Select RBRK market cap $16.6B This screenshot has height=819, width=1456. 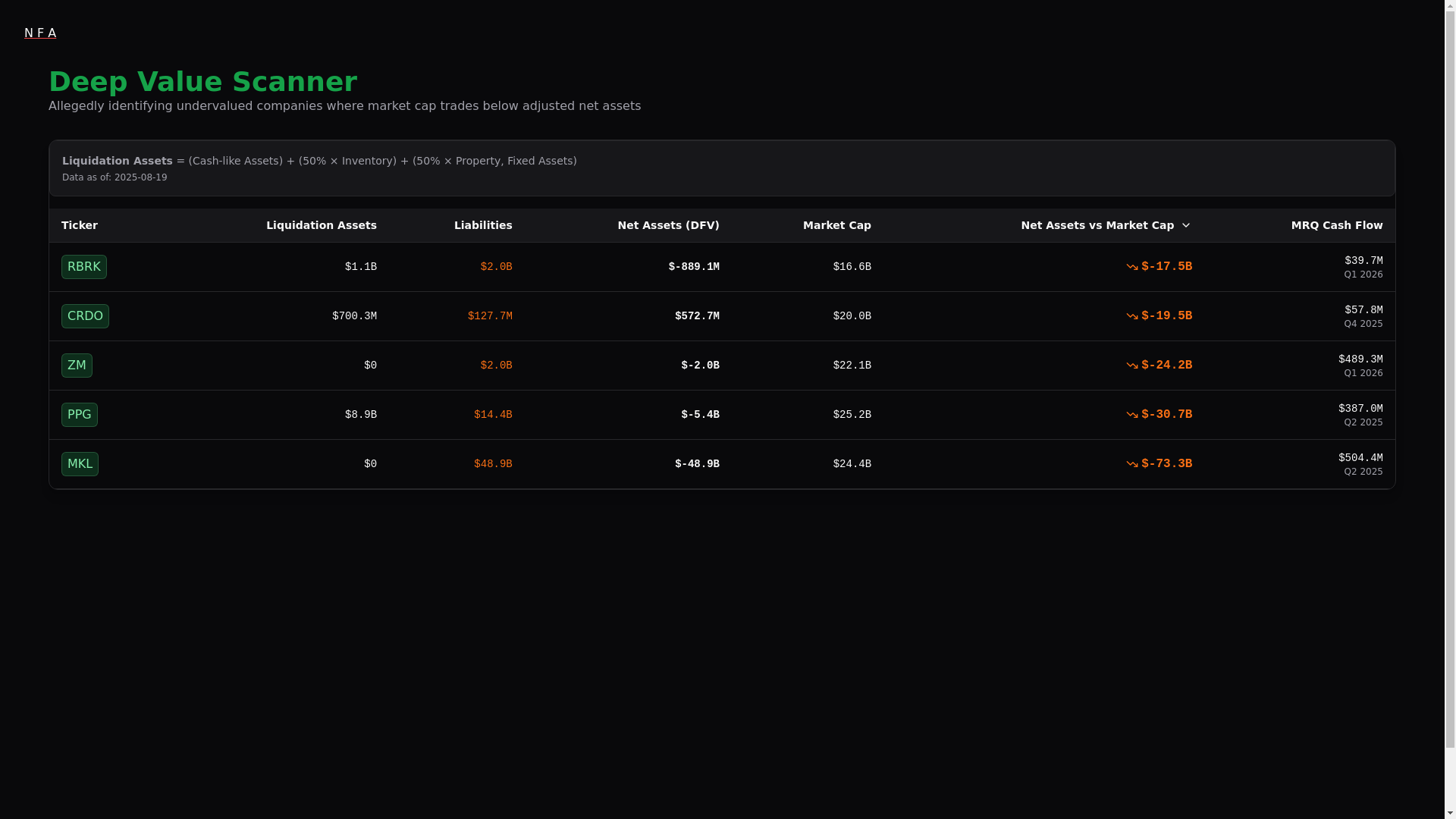(x=852, y=267)
